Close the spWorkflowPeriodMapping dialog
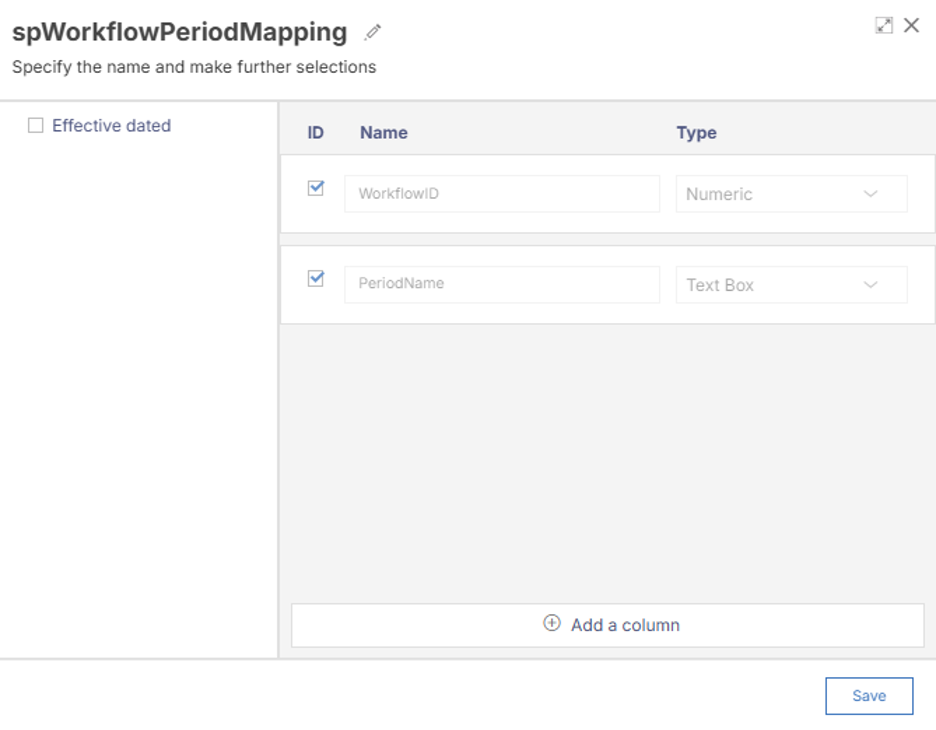 (x=911, y=25)
